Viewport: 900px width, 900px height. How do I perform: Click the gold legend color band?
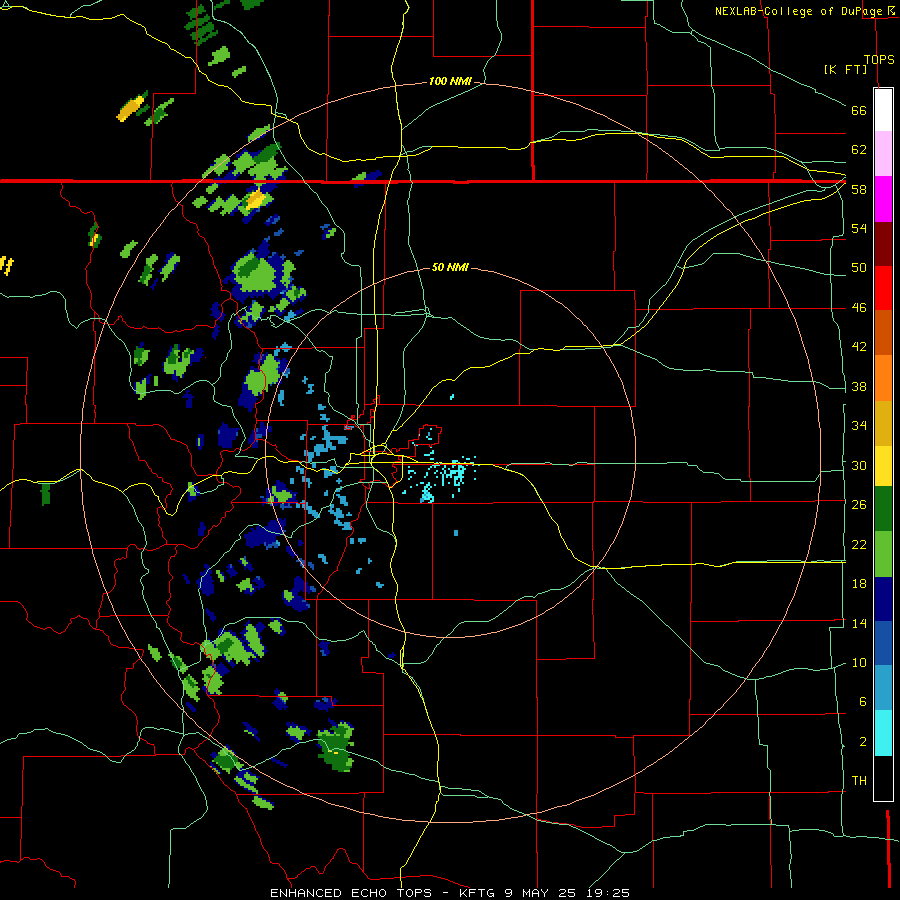(883, 423)
